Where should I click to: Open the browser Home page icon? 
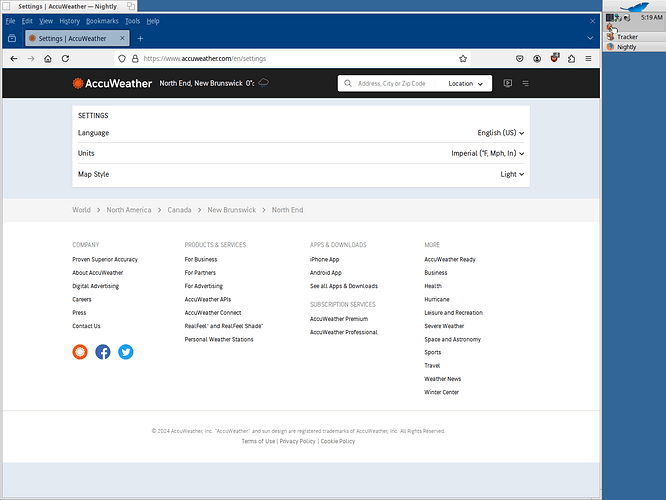(48, 59)
